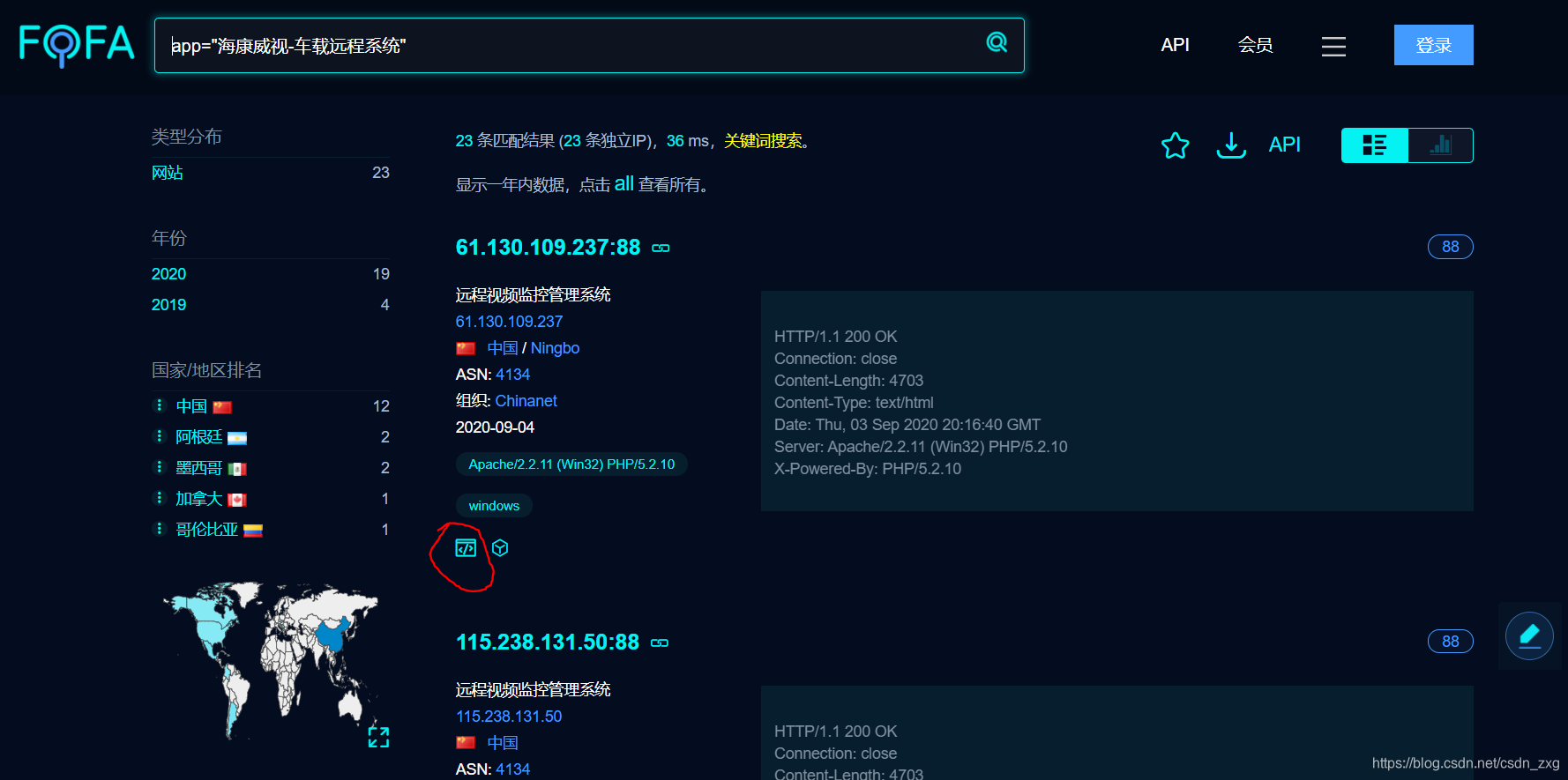Click second result title 远程视频监控管理系统
1568x780 pixels.
pyautogui.click(x=533, y=690)
